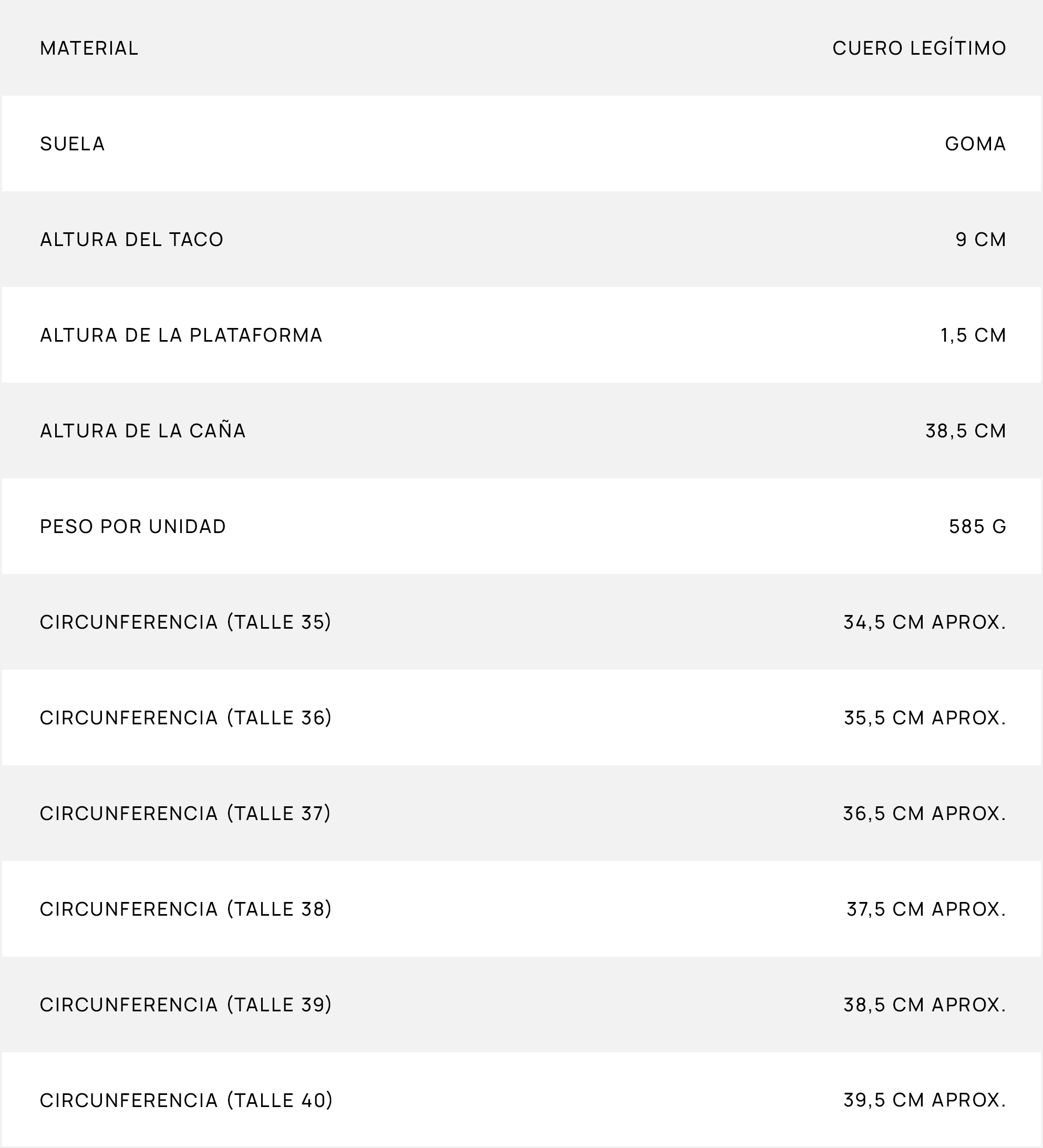Select the 39,5 CM APROX. value

coord(925,1100)
